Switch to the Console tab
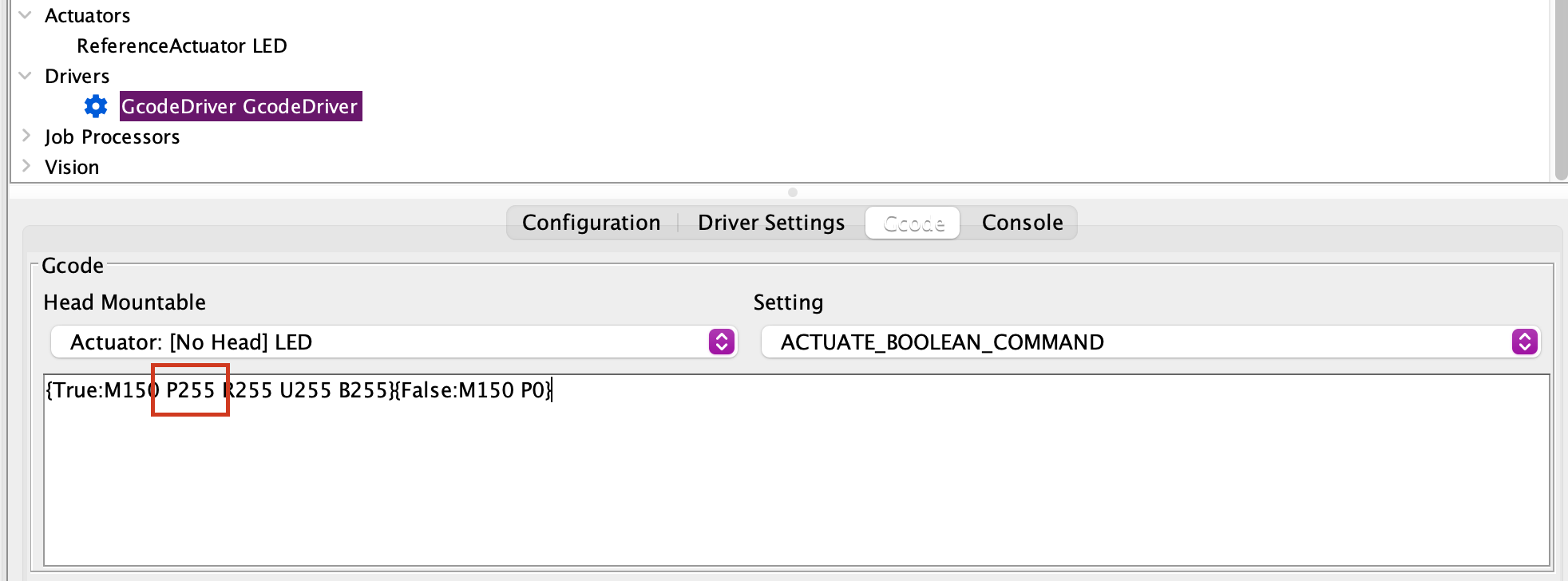The image size is (1568, 581). (1022, 223)
